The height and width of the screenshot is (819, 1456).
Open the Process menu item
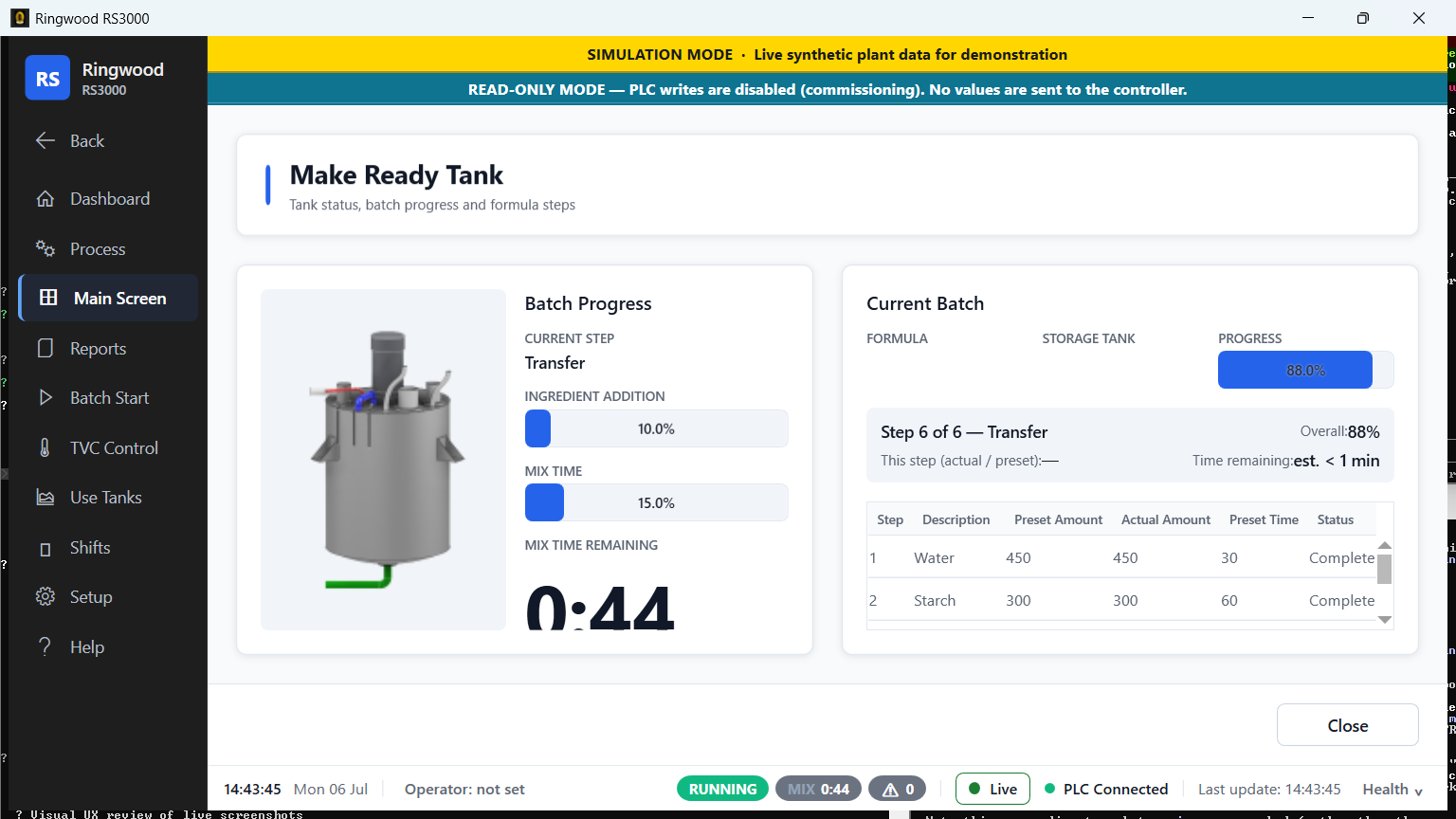coord(108,248)
